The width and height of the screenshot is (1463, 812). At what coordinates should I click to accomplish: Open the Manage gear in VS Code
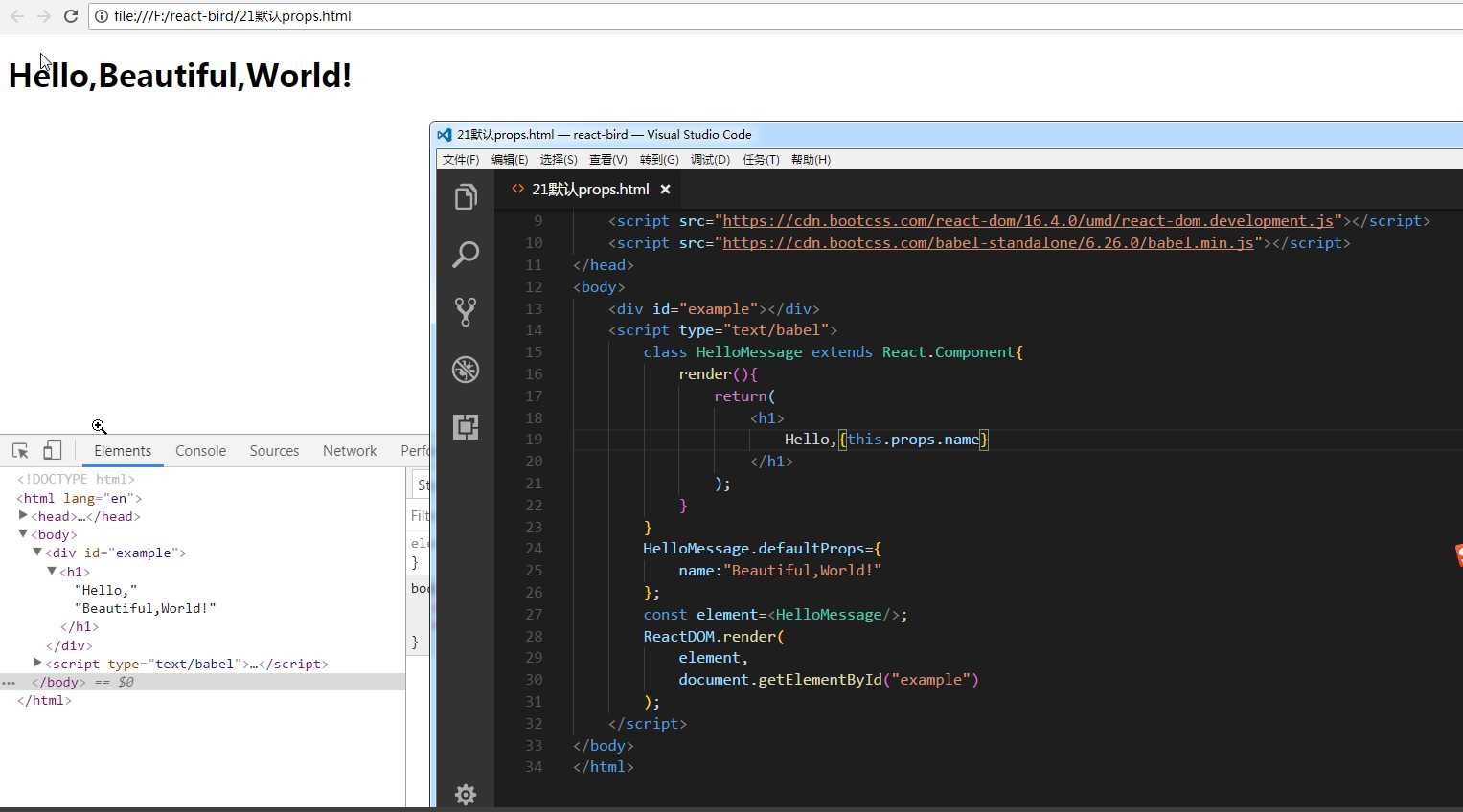pos(466,794)
